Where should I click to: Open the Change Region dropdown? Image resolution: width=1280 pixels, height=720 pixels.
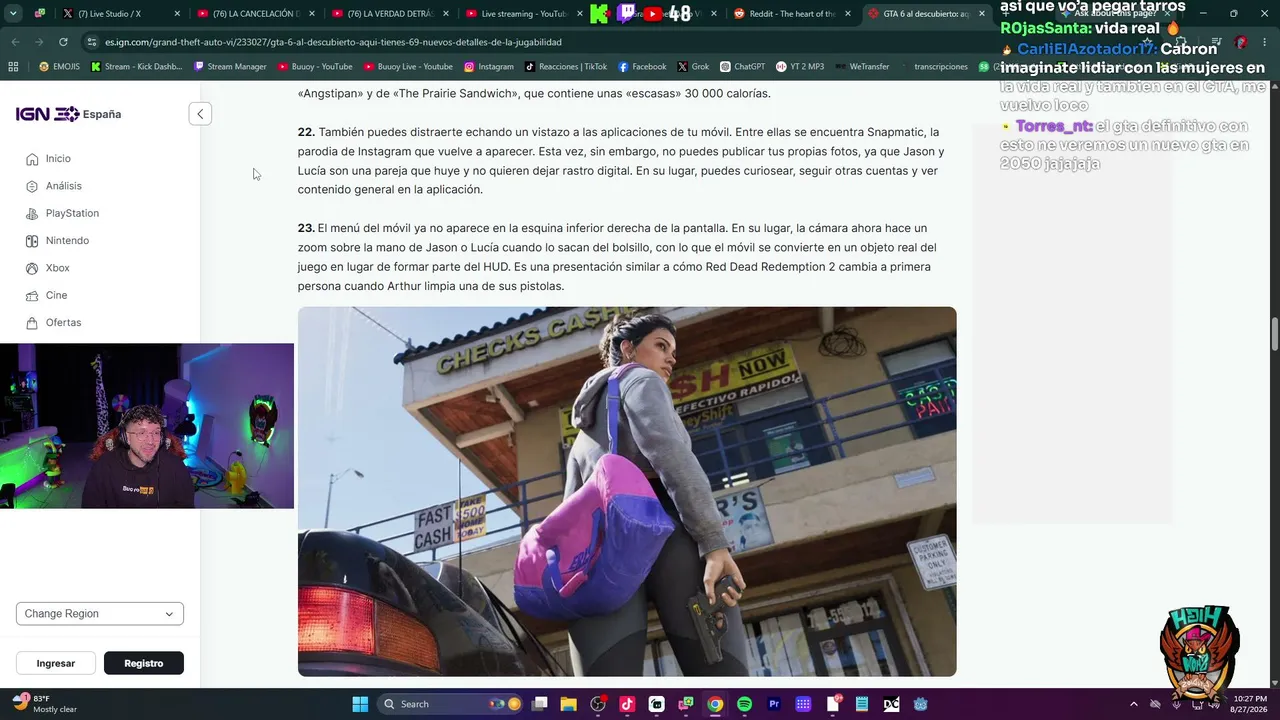(100, 614)
